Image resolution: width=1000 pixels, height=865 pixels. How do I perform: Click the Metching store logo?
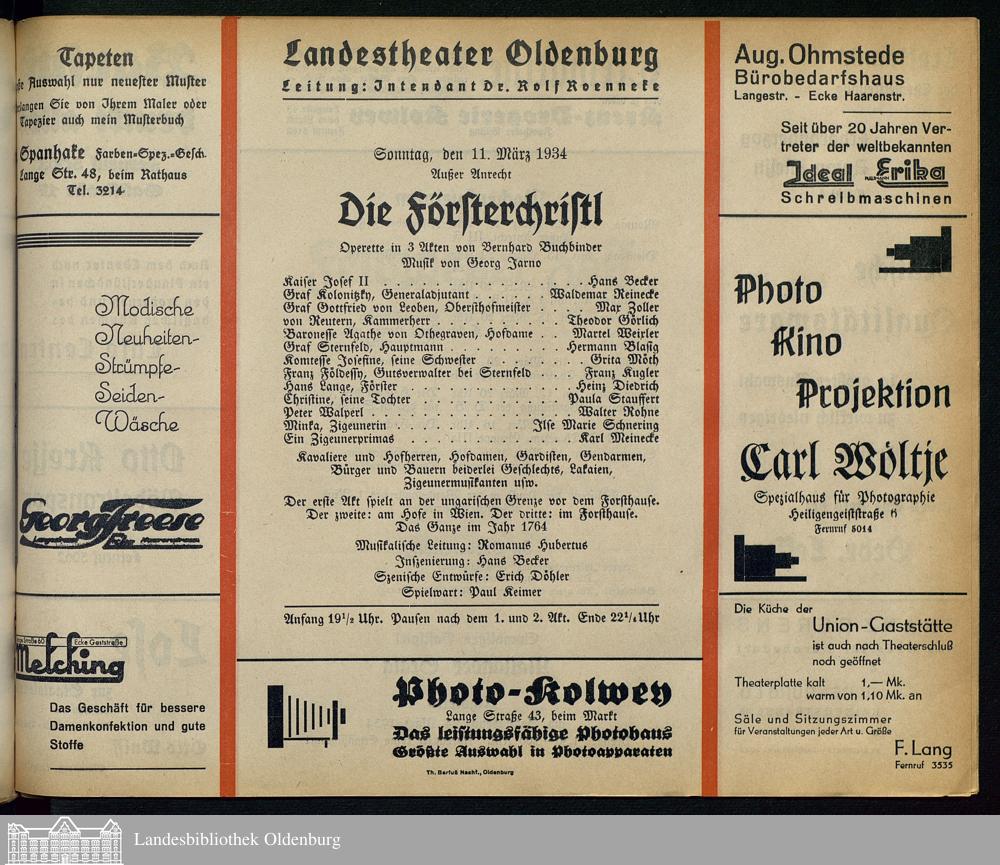pyautogui.click(x=70, y=662)
